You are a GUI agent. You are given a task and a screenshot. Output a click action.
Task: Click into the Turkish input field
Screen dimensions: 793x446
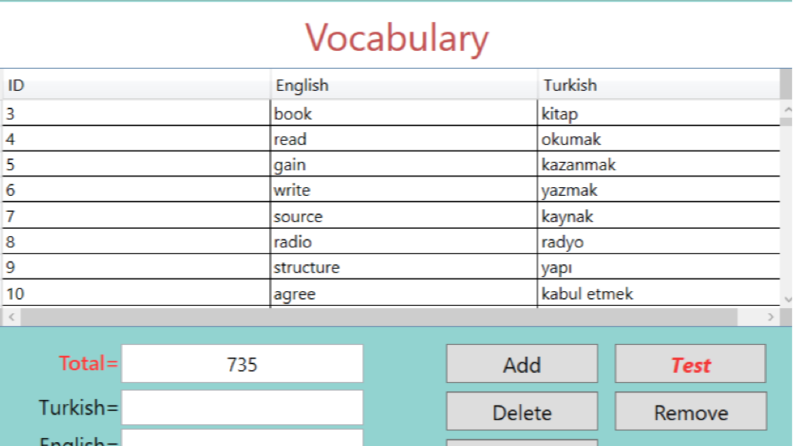242,407
